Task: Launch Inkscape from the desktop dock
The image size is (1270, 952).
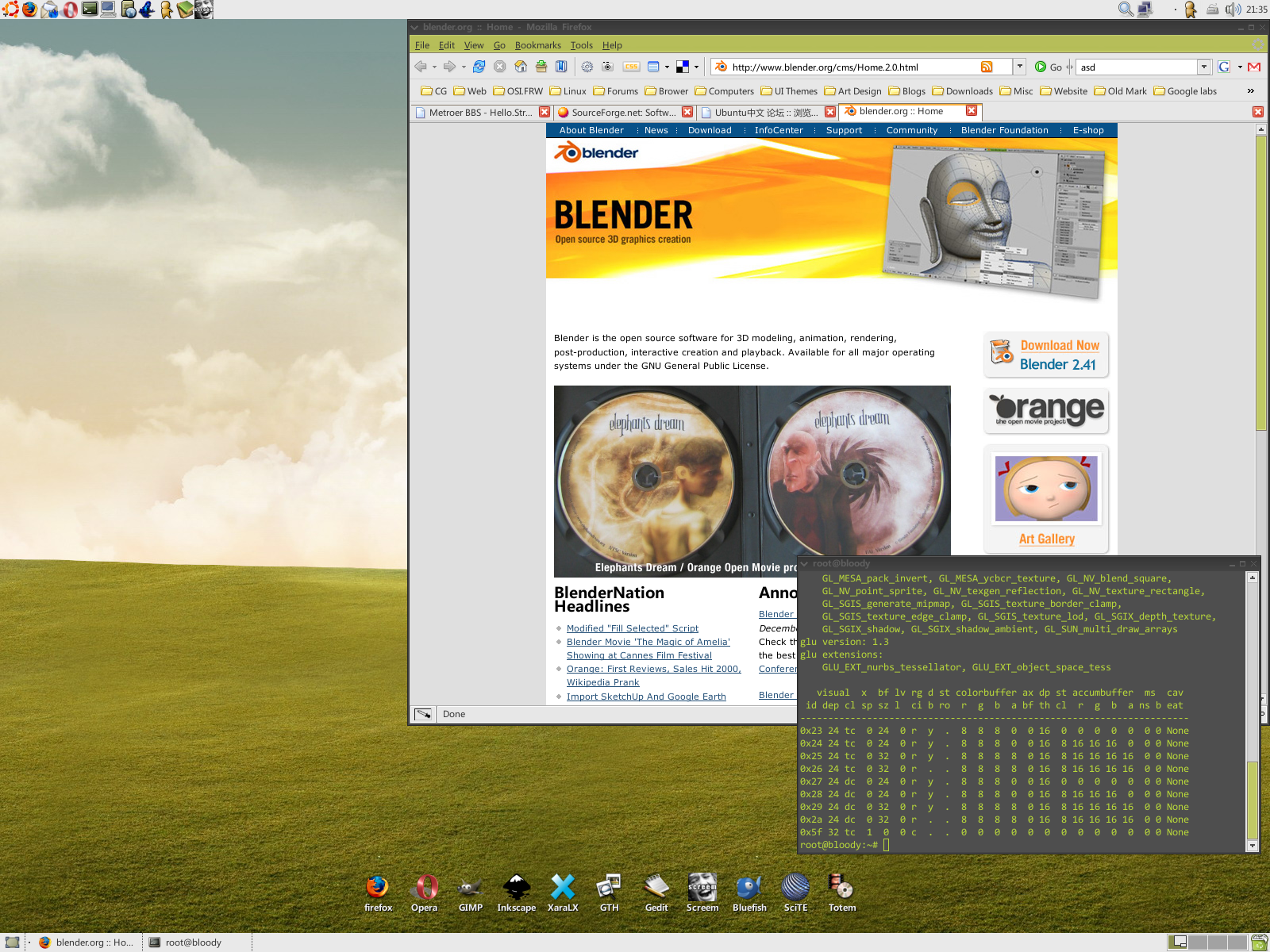Action: coord(517,892)
